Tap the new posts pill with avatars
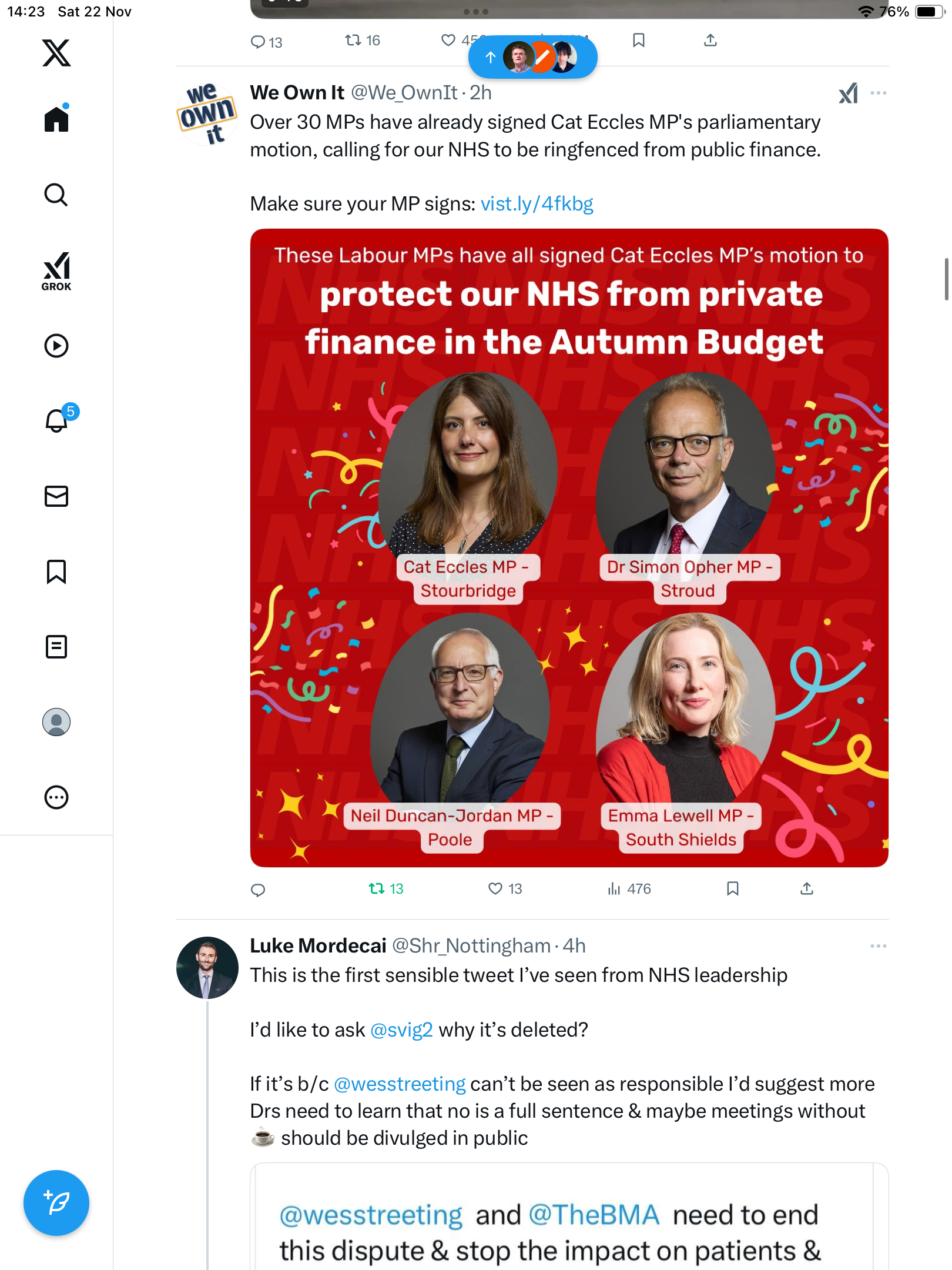 pyautogui.click(x=532, y=57)
